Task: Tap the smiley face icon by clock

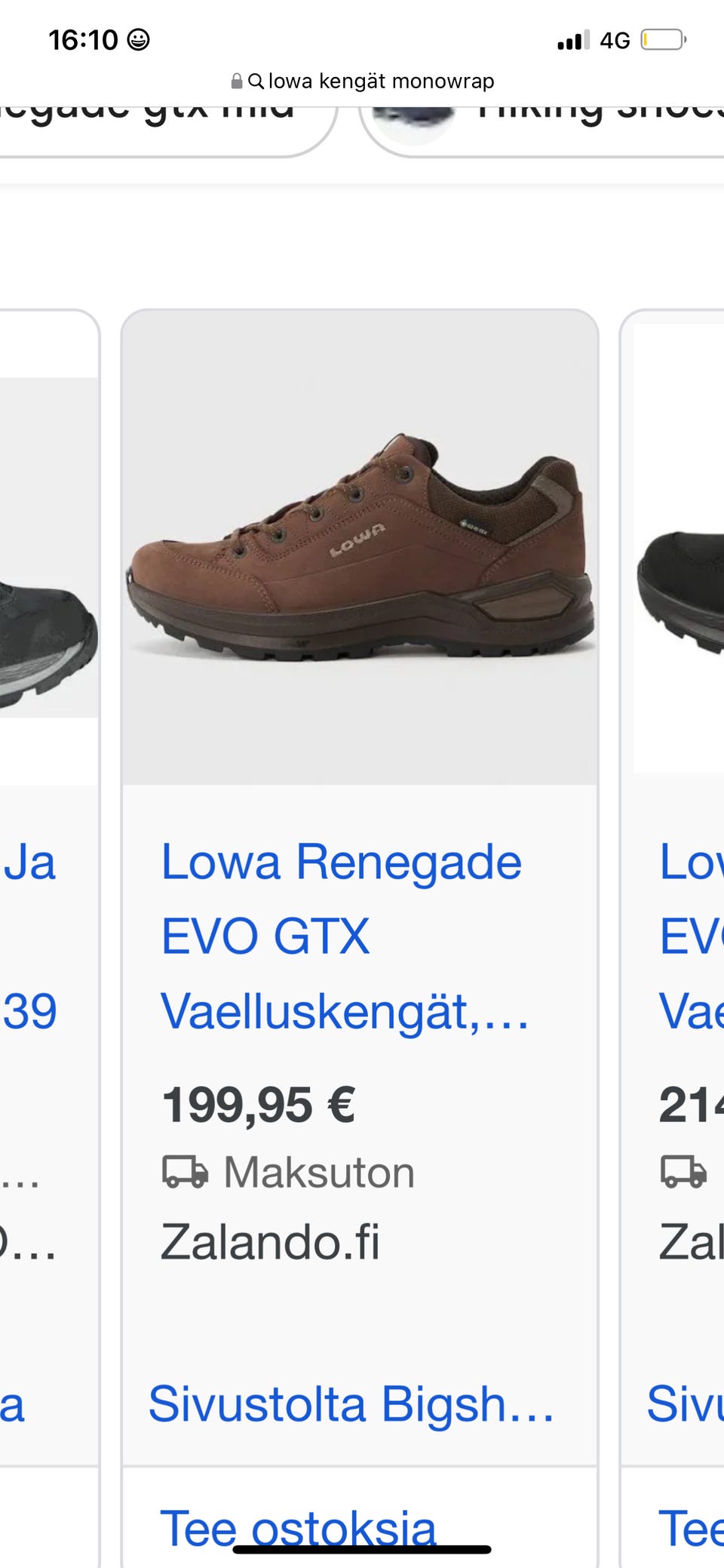Action: tap(138, 39)
